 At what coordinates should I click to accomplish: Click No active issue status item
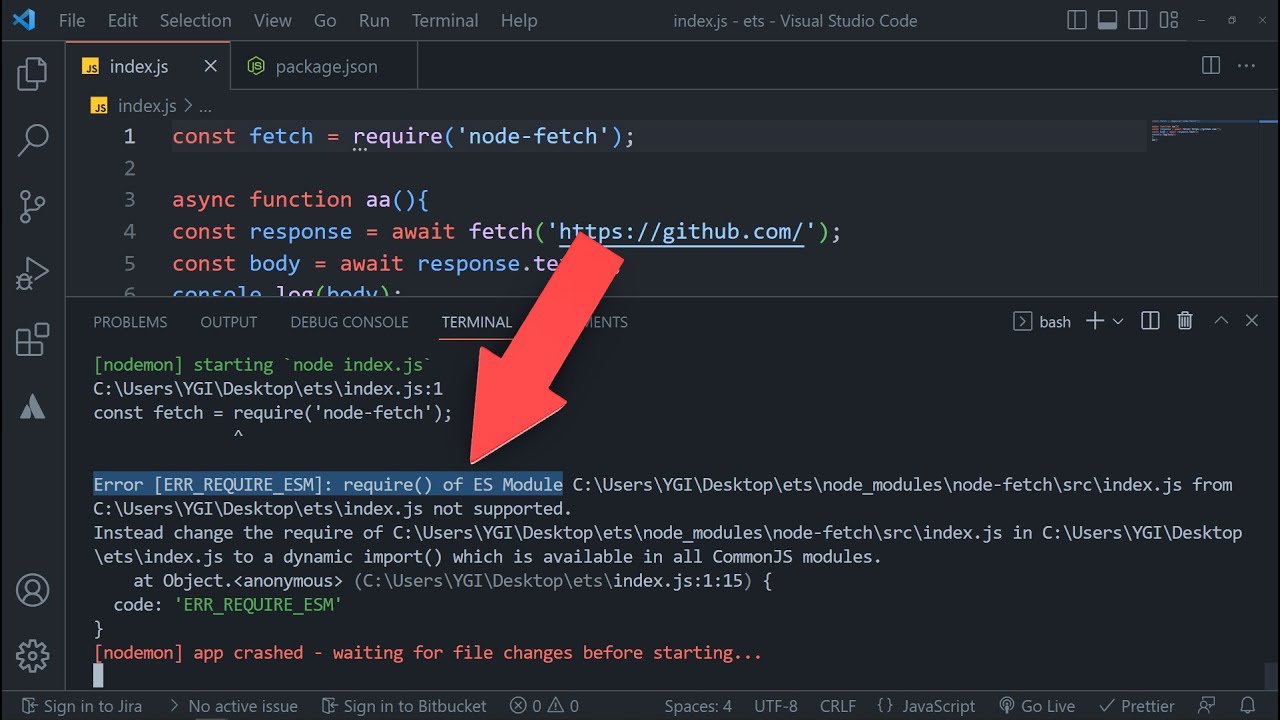233,706
